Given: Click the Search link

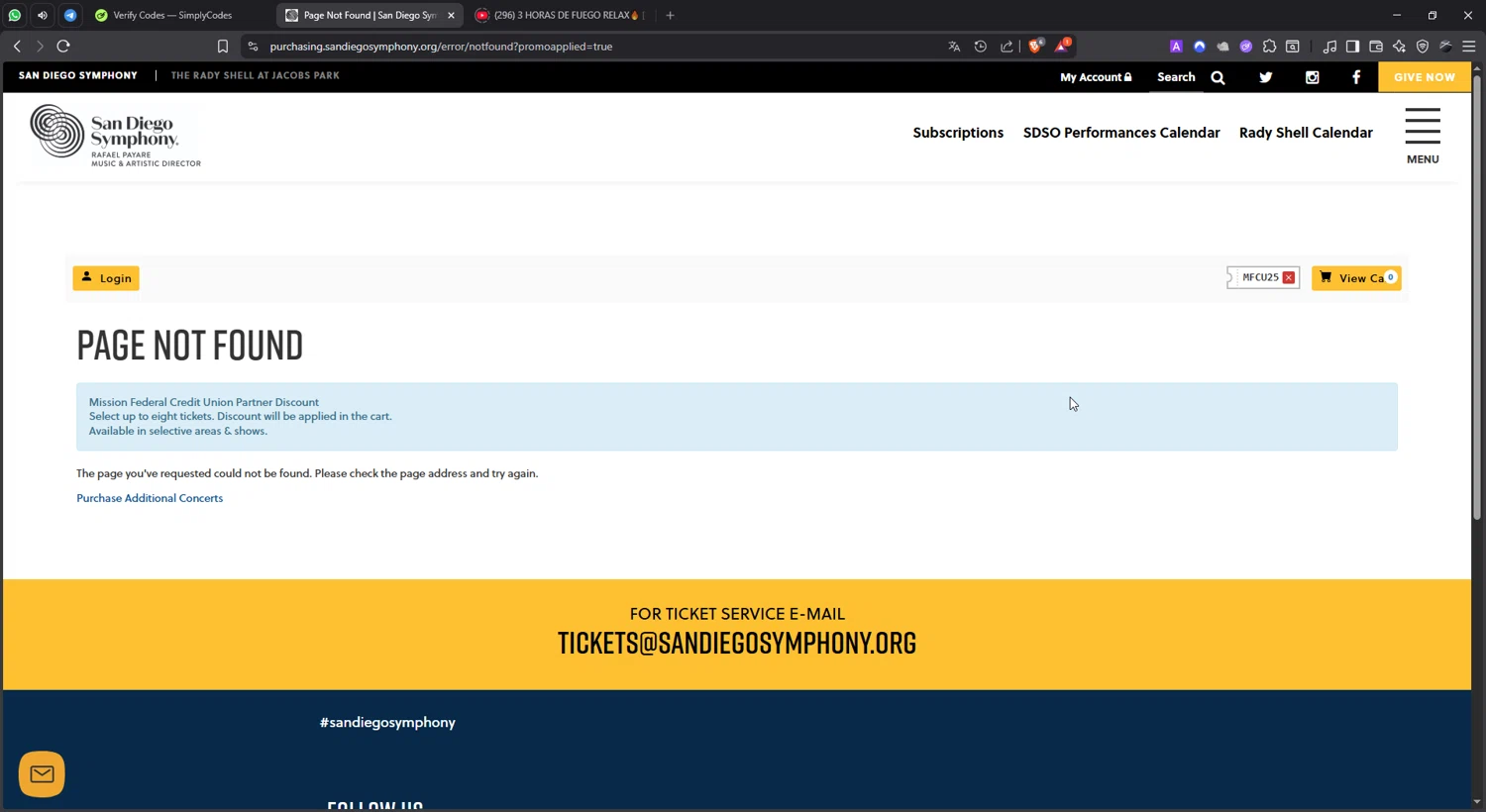Looking at the screenshot, I should pos(1176,77).
